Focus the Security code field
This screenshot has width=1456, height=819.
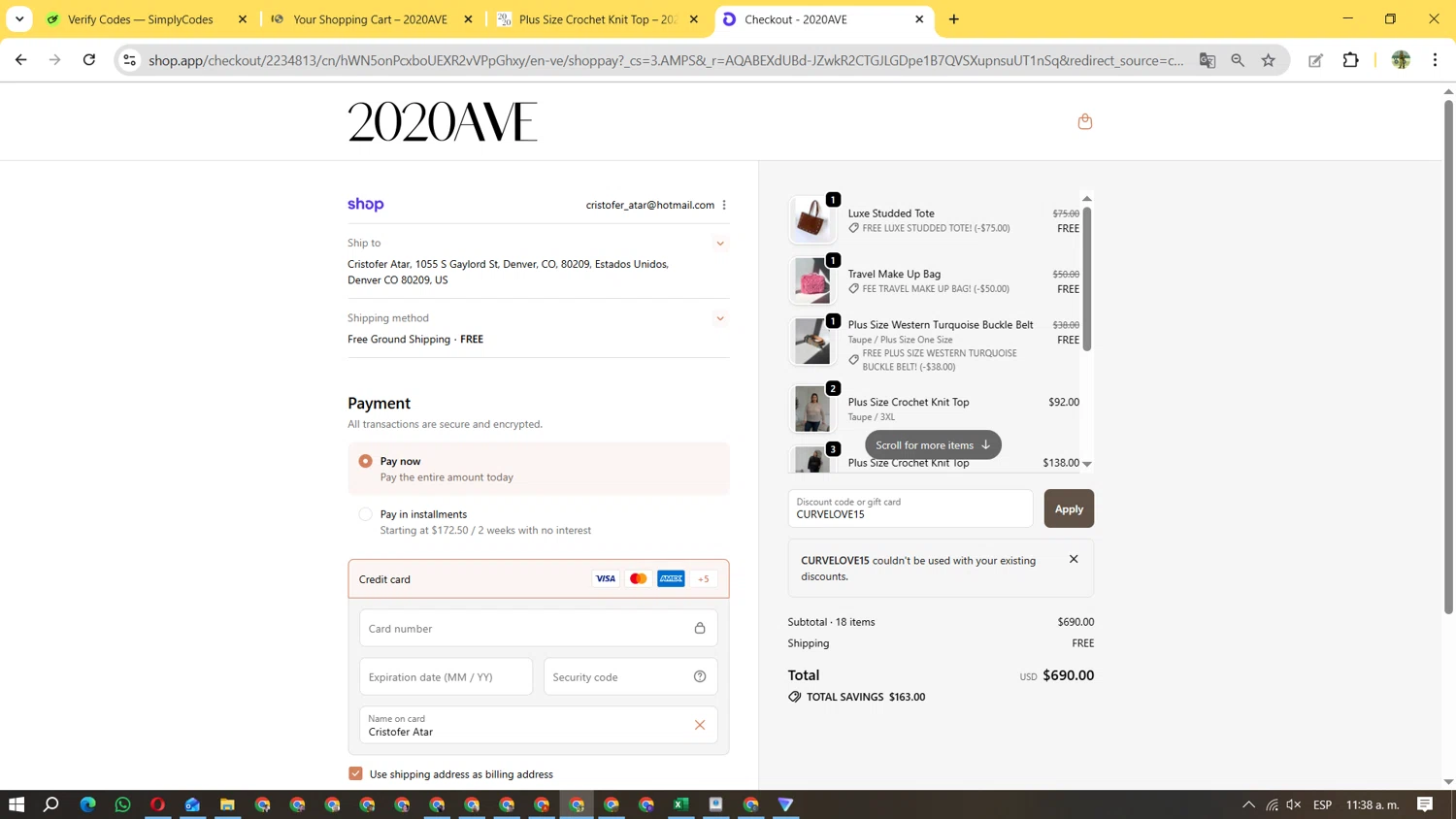pos(630,676)
